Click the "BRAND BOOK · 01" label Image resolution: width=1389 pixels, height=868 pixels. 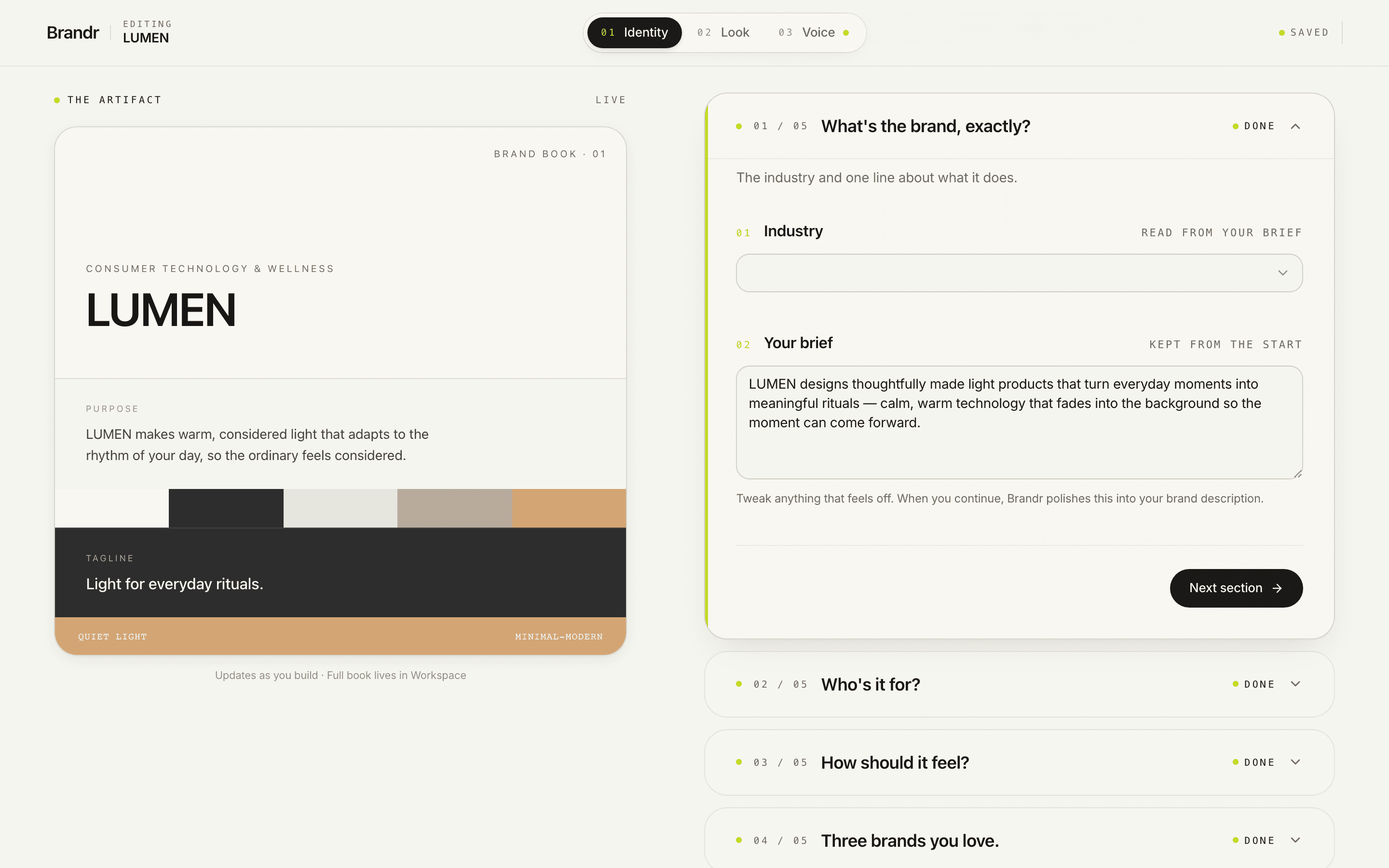550,154
